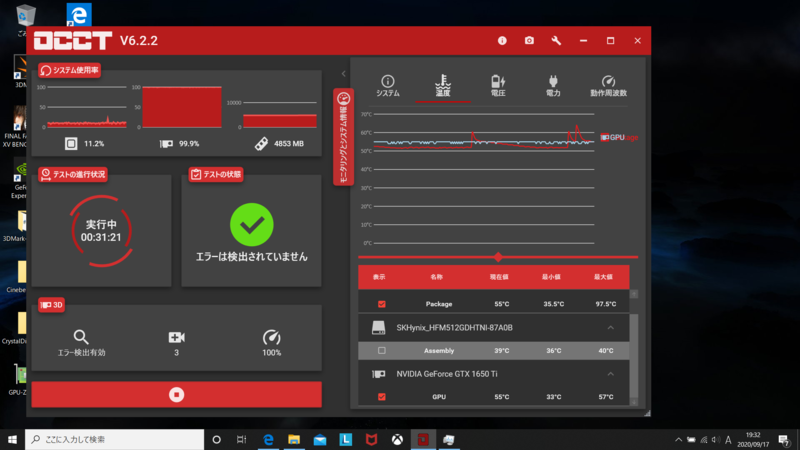Open the Windows Start menu

12,439
